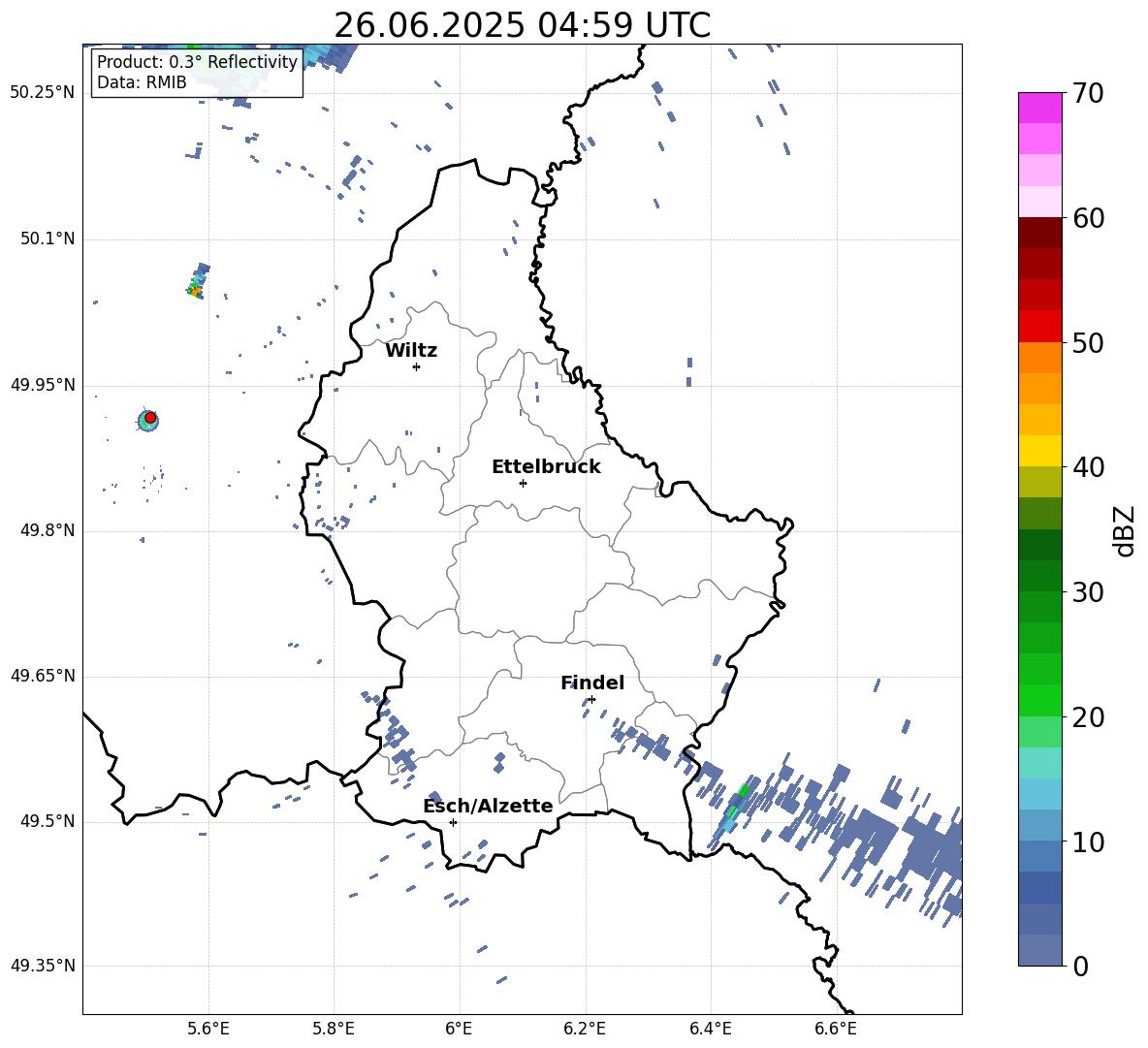Image resolution: width=1148 pixels, height=1048 pixels.
Task: Click the colorbar tick value 30
Action: tap(1088, 592)
